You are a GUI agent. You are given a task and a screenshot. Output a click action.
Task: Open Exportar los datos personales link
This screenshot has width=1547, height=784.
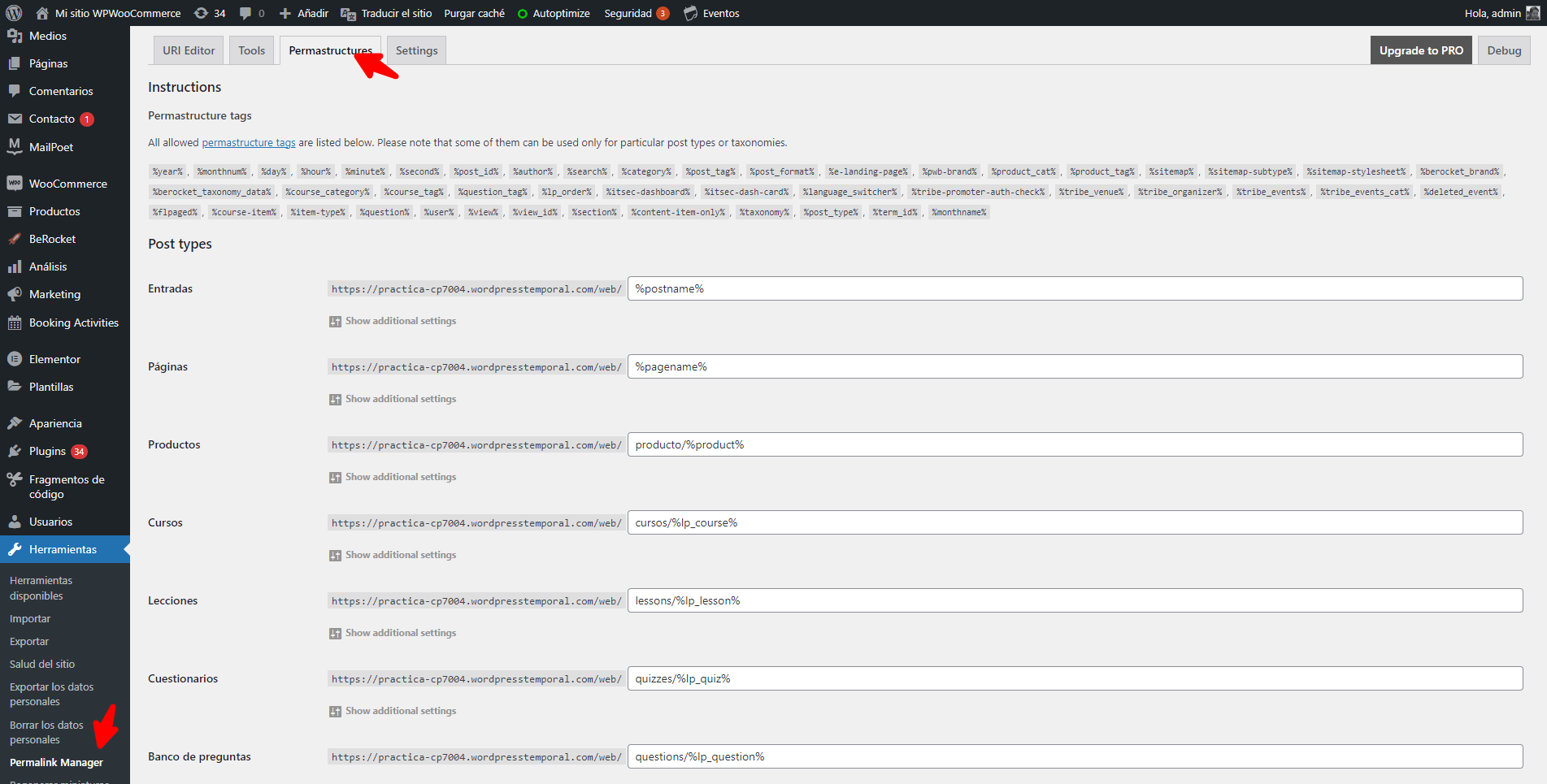(51, 694)
